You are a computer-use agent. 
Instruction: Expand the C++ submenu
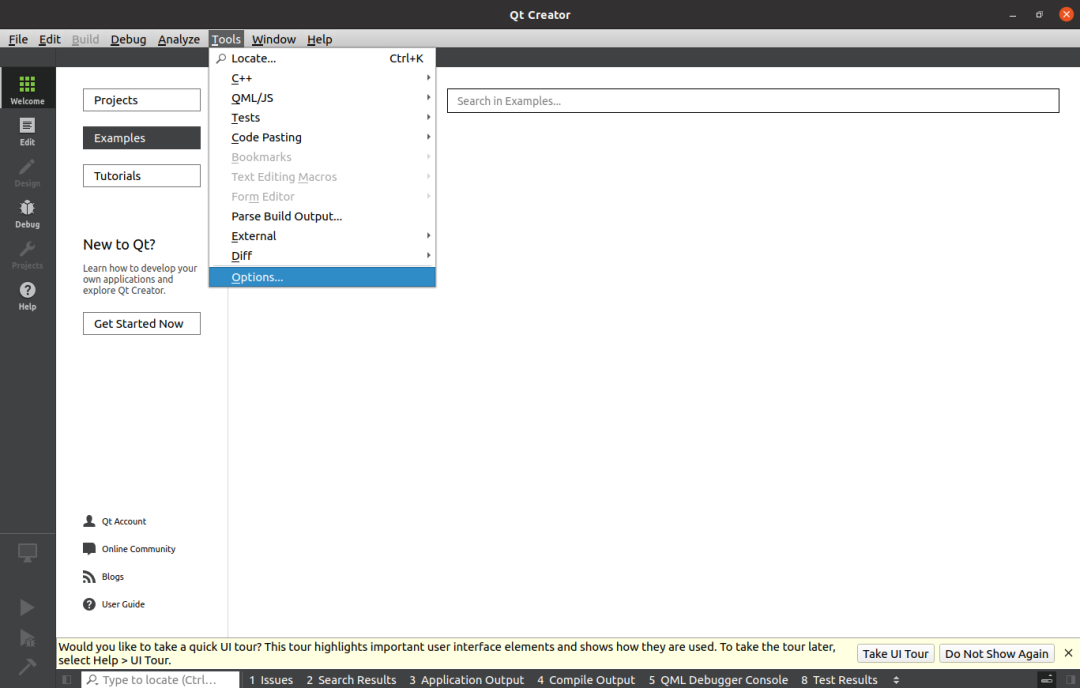click(322, 78)
